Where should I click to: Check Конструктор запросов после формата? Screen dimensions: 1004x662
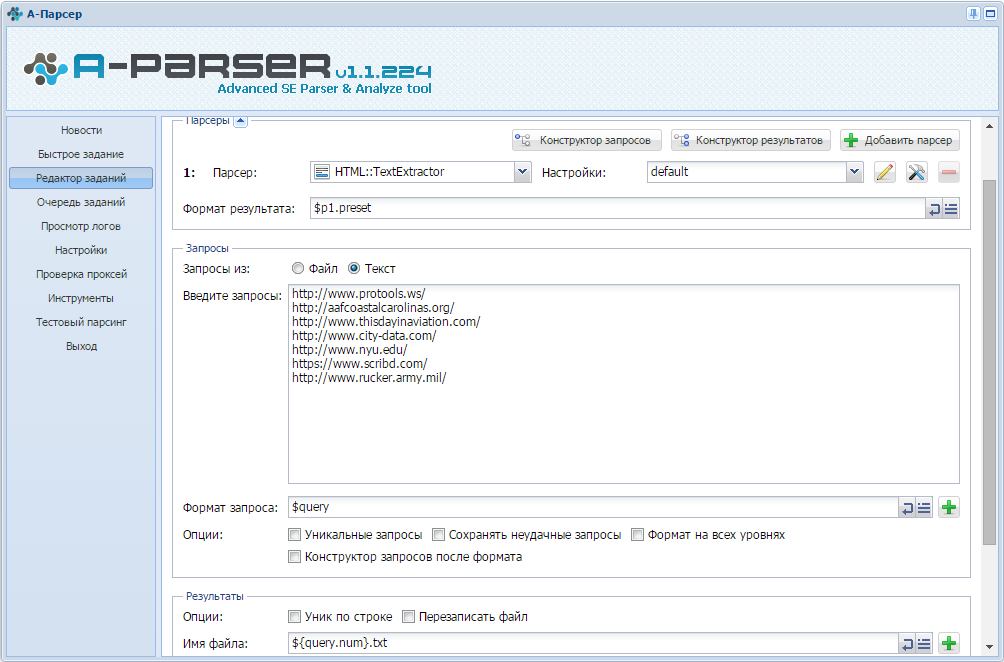coord(295,556)
